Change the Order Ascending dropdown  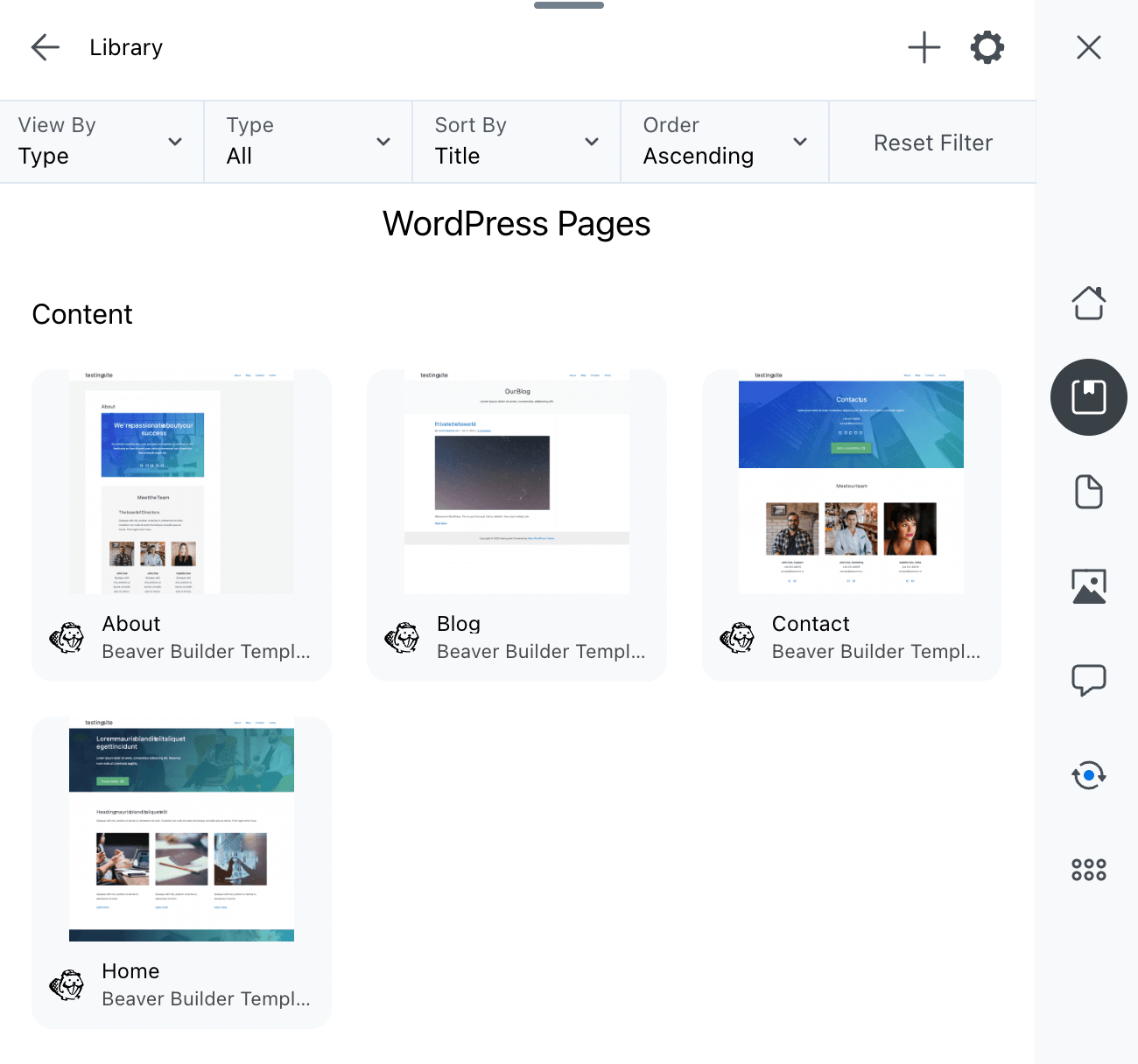click(725, 142)
